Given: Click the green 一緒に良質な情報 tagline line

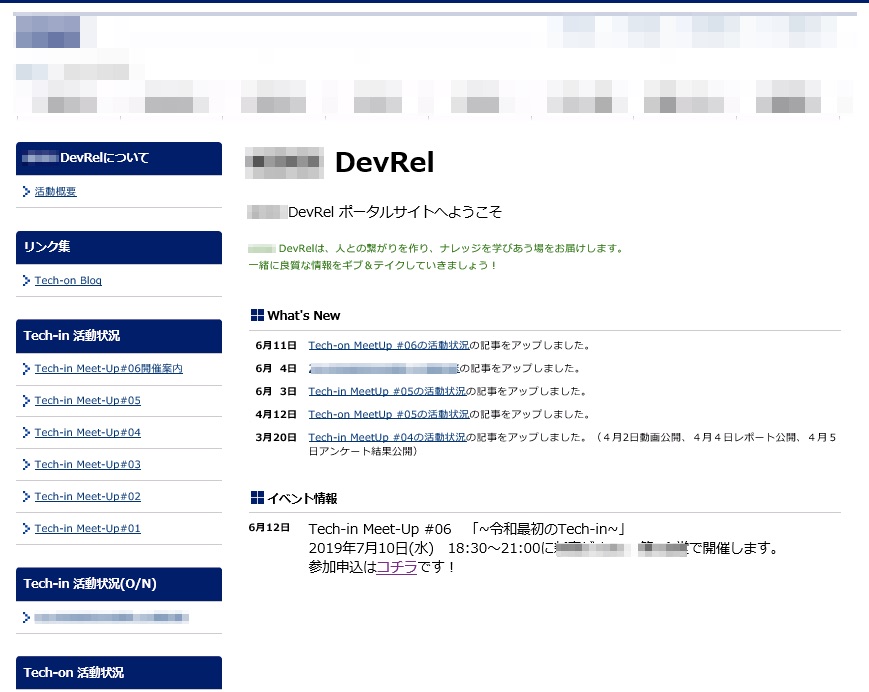Looking at the screenshot, I should 372,265.
